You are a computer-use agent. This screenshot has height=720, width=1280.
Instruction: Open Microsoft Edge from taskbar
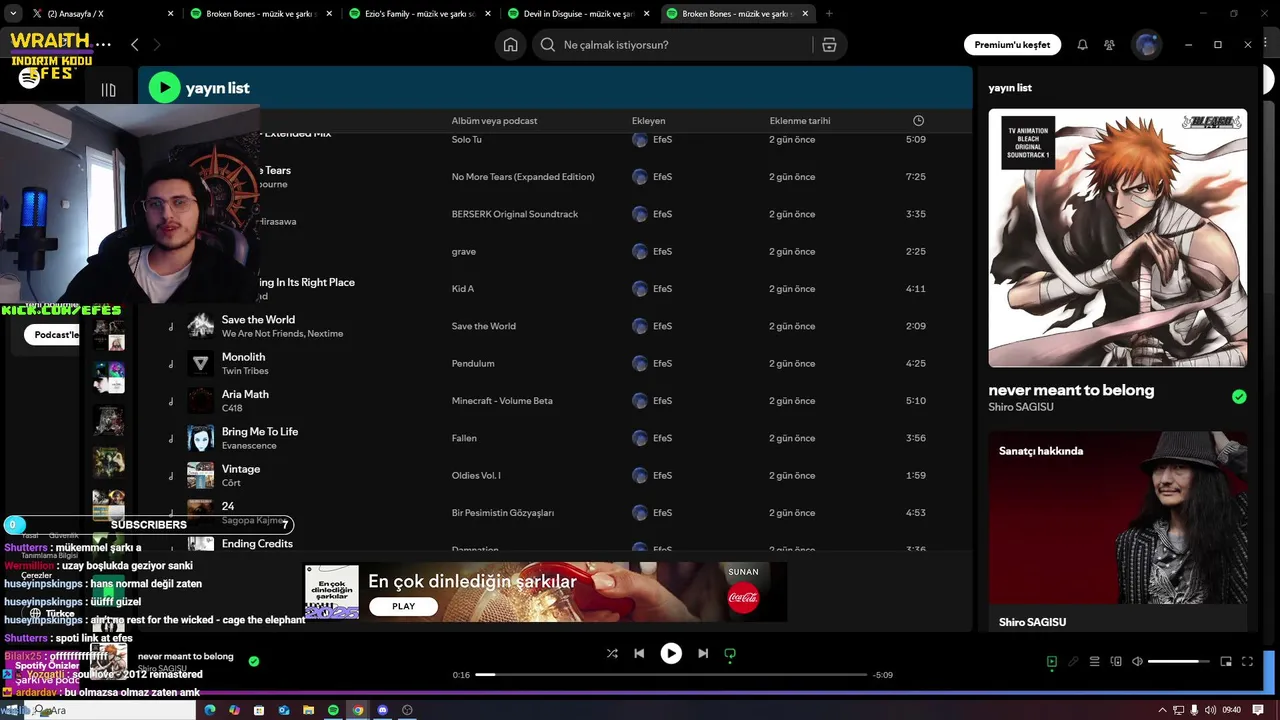(x=210, y=710)
